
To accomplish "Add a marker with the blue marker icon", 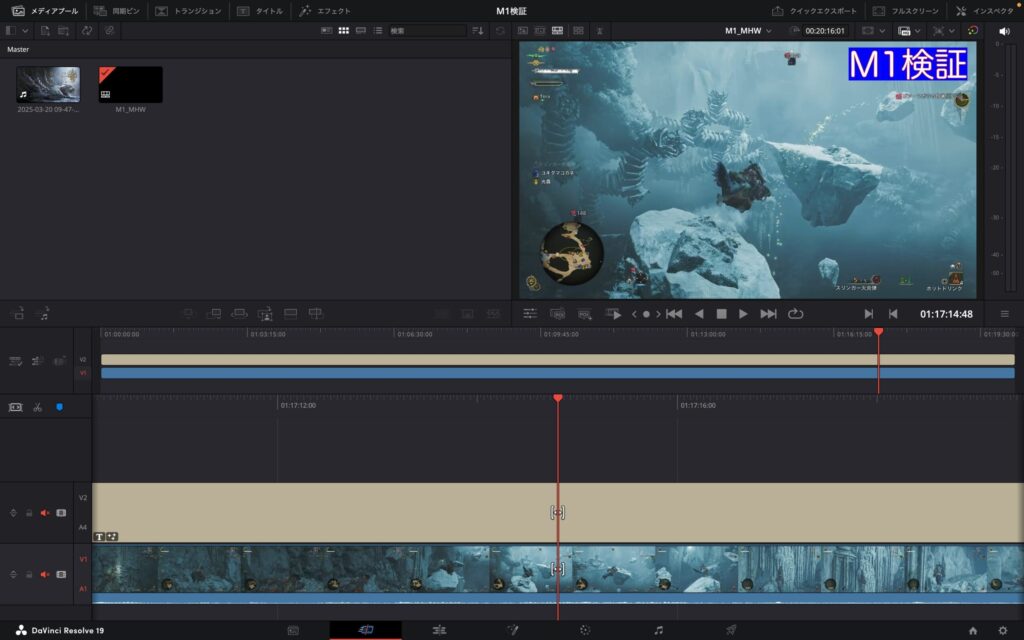I will click(x=59, y=408).
